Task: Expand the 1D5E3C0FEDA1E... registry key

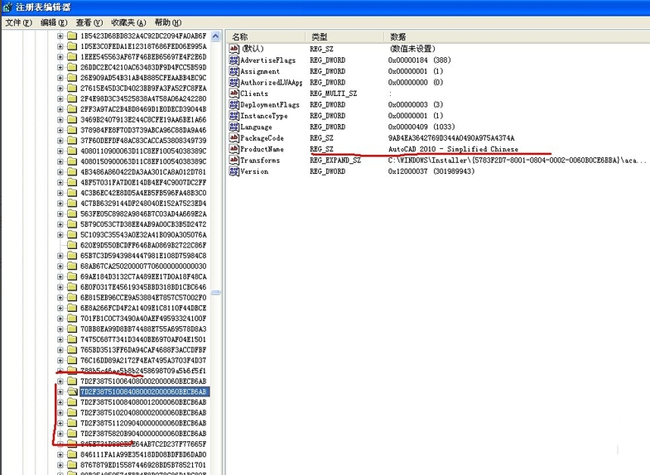Action: 61,46
